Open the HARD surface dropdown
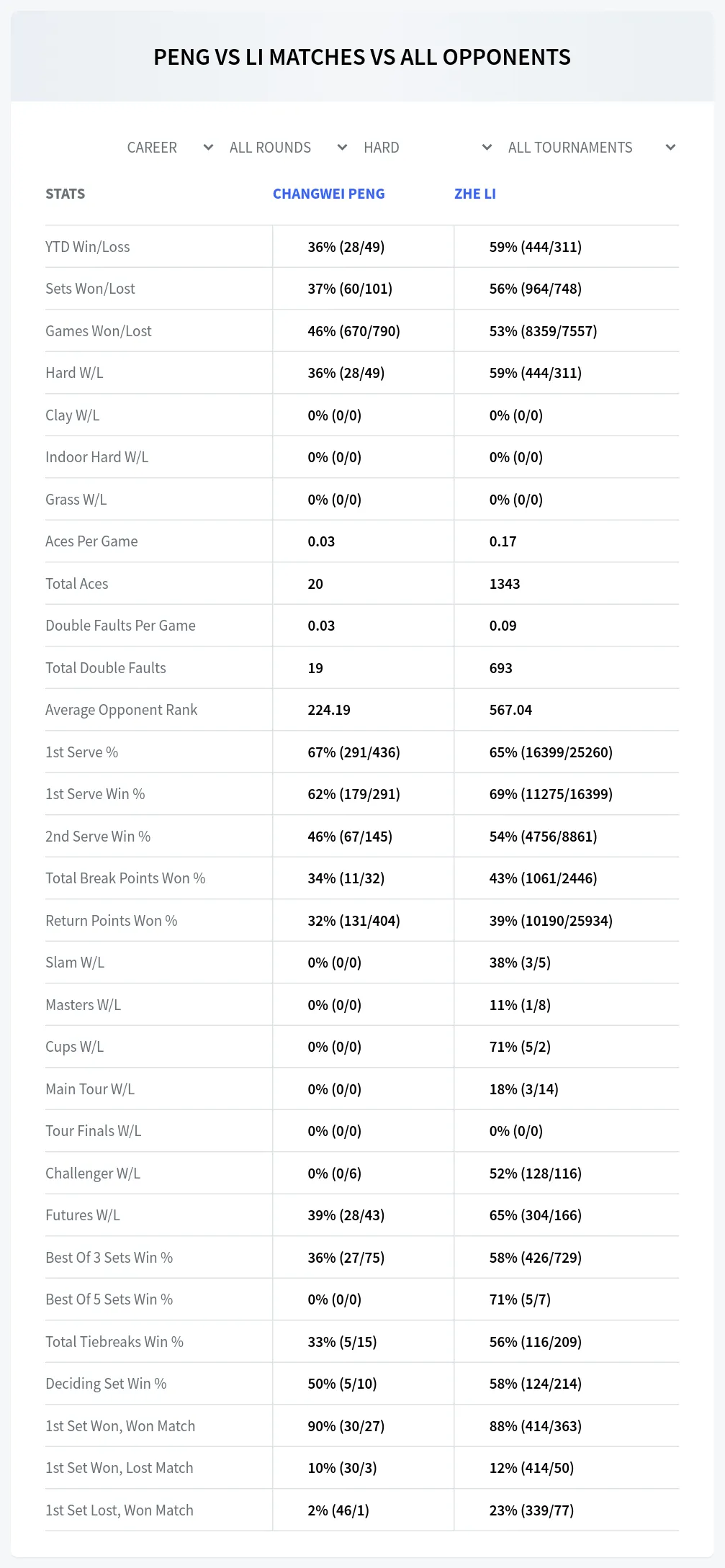Viewport: 725px width, 1568px height. (x=428, y=148)
